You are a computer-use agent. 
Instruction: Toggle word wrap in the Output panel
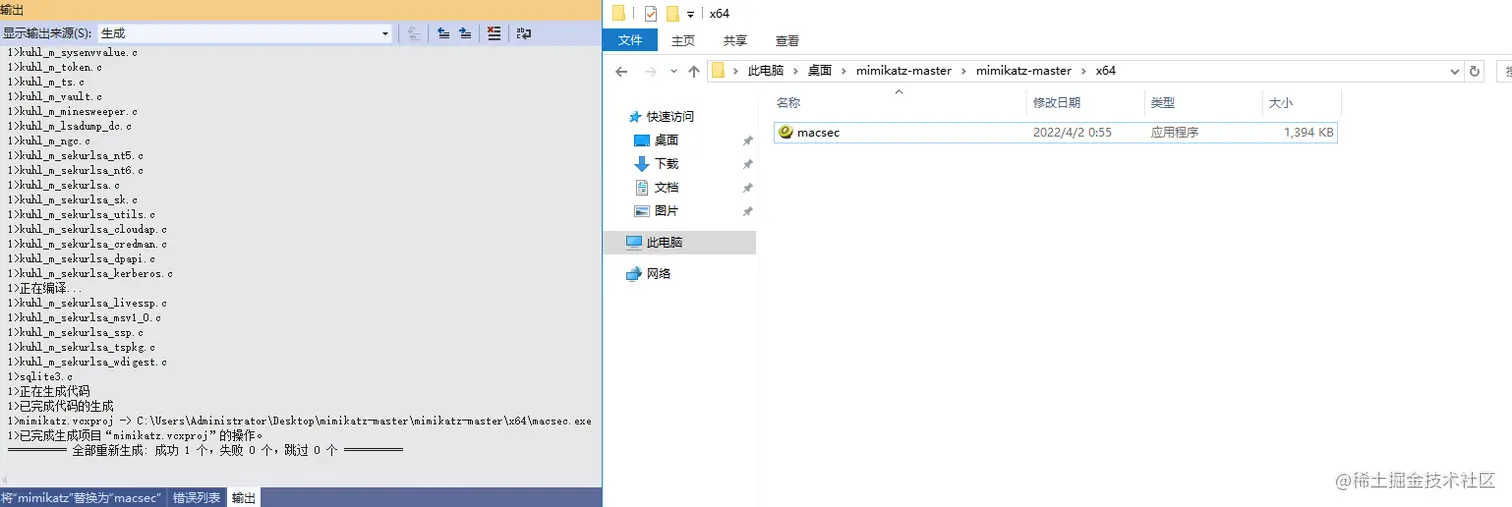[x=524, y=33]
